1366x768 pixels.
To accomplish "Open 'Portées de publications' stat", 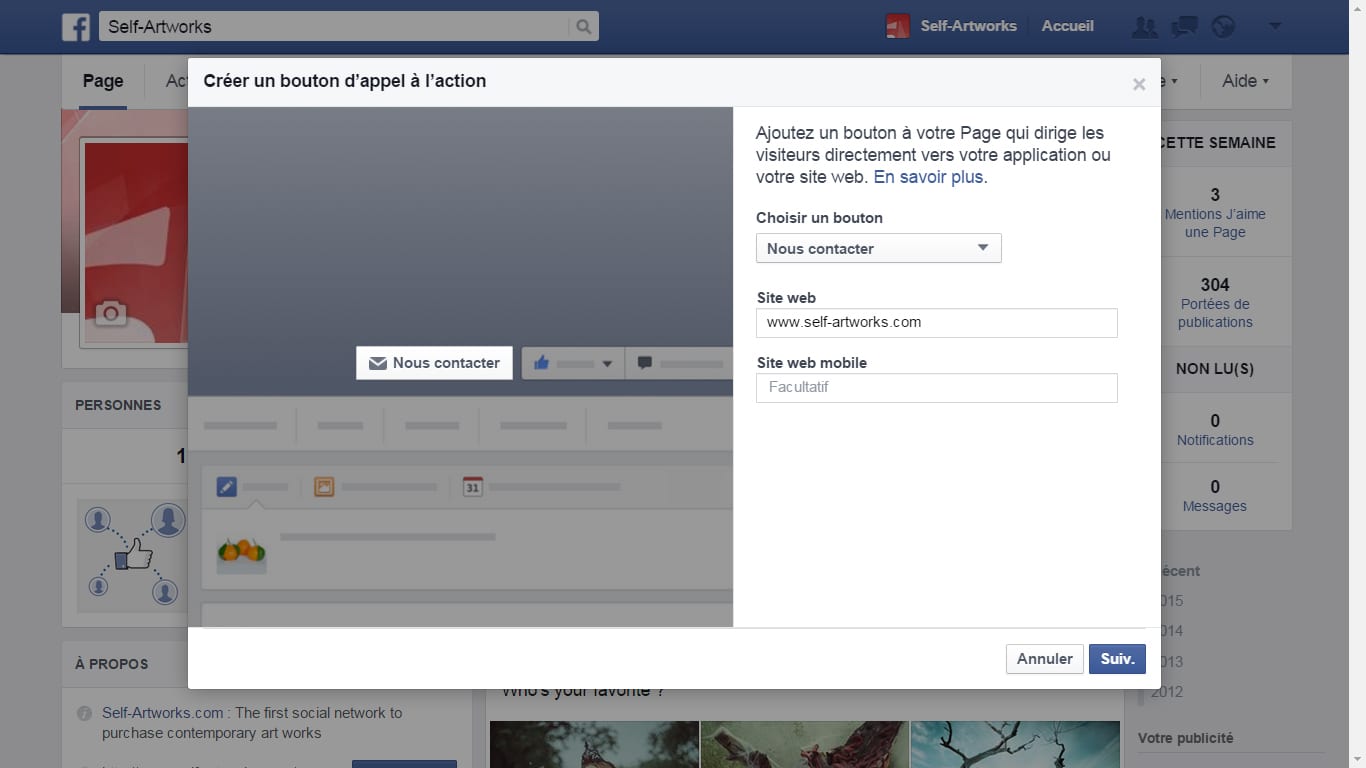I will click(1215, 313).
